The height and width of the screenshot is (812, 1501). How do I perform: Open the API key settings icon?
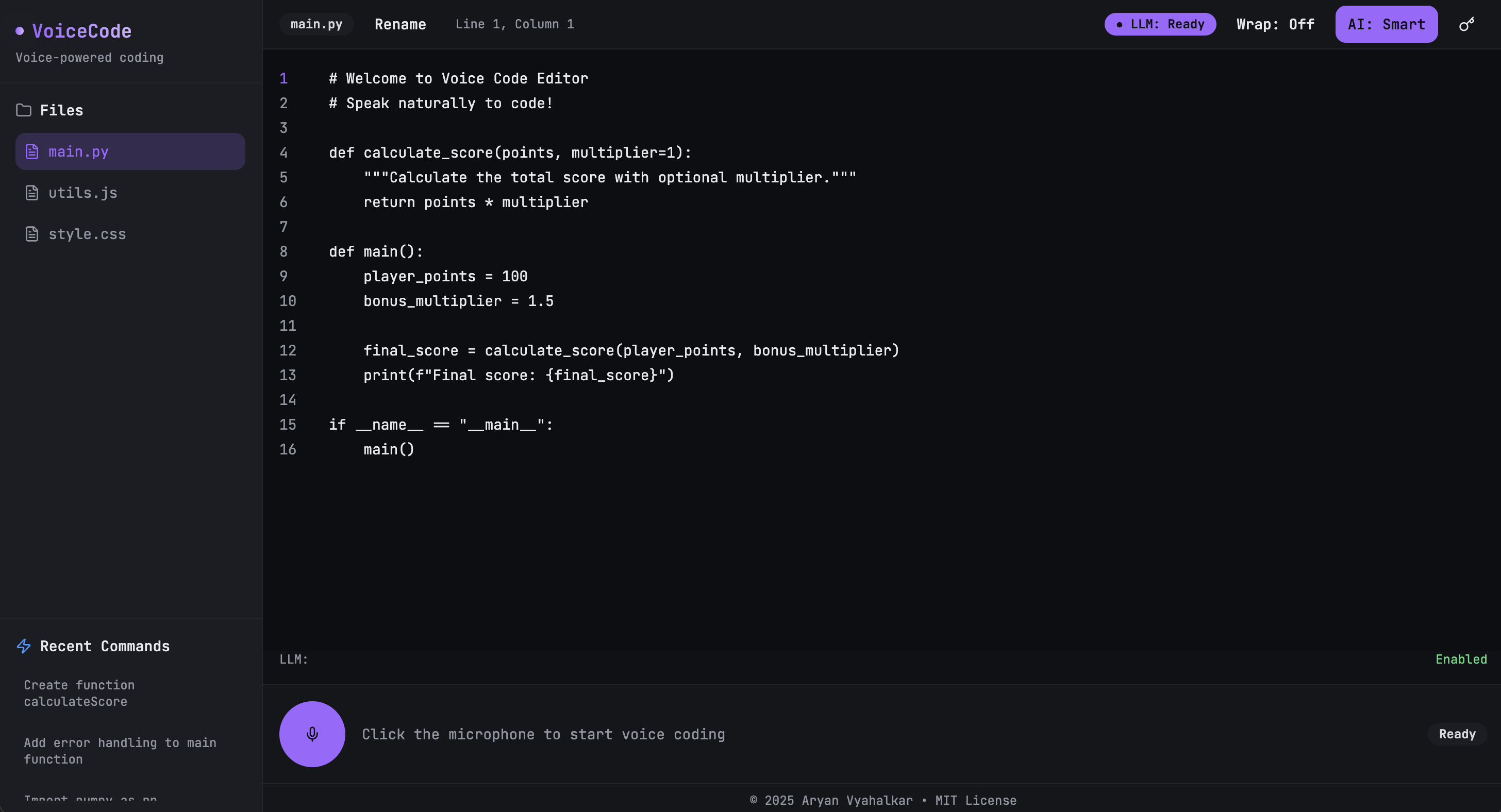(x=1466, y=24)
